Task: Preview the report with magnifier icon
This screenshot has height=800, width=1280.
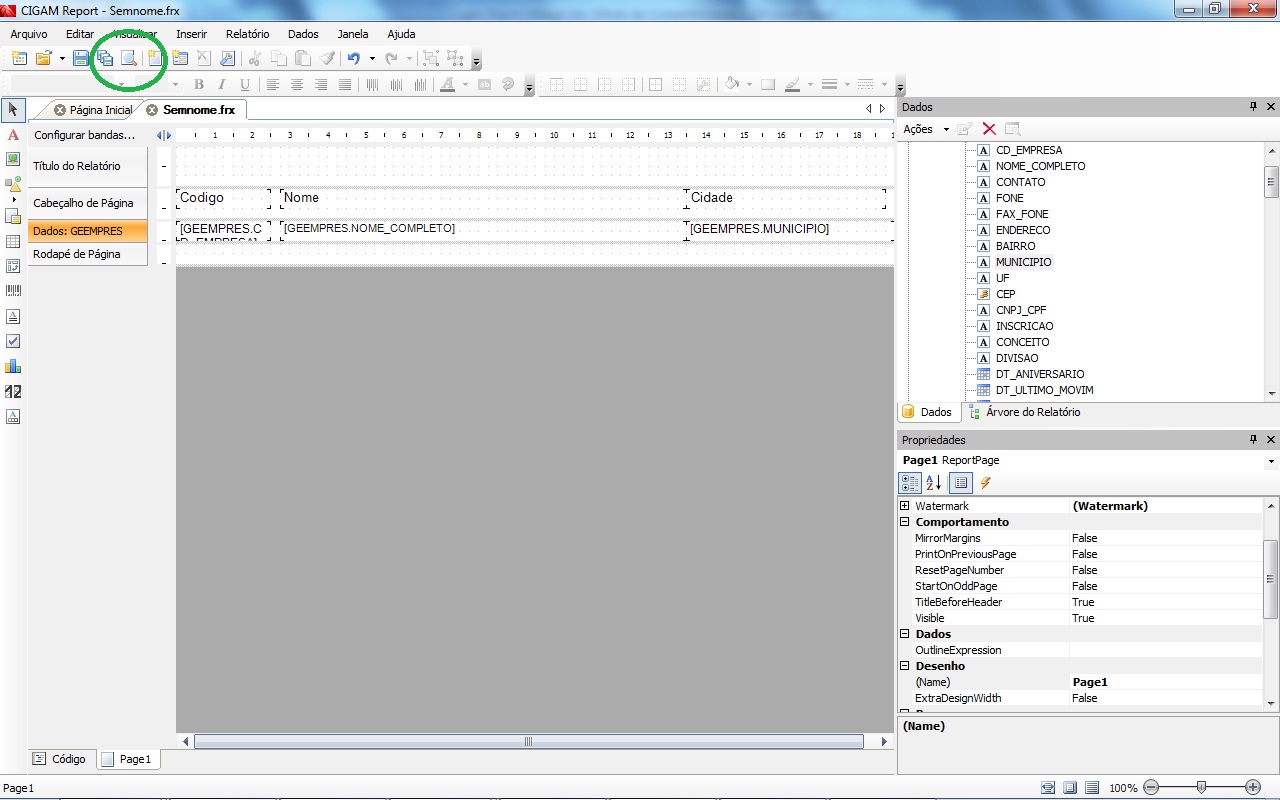Action: [128, 58]
